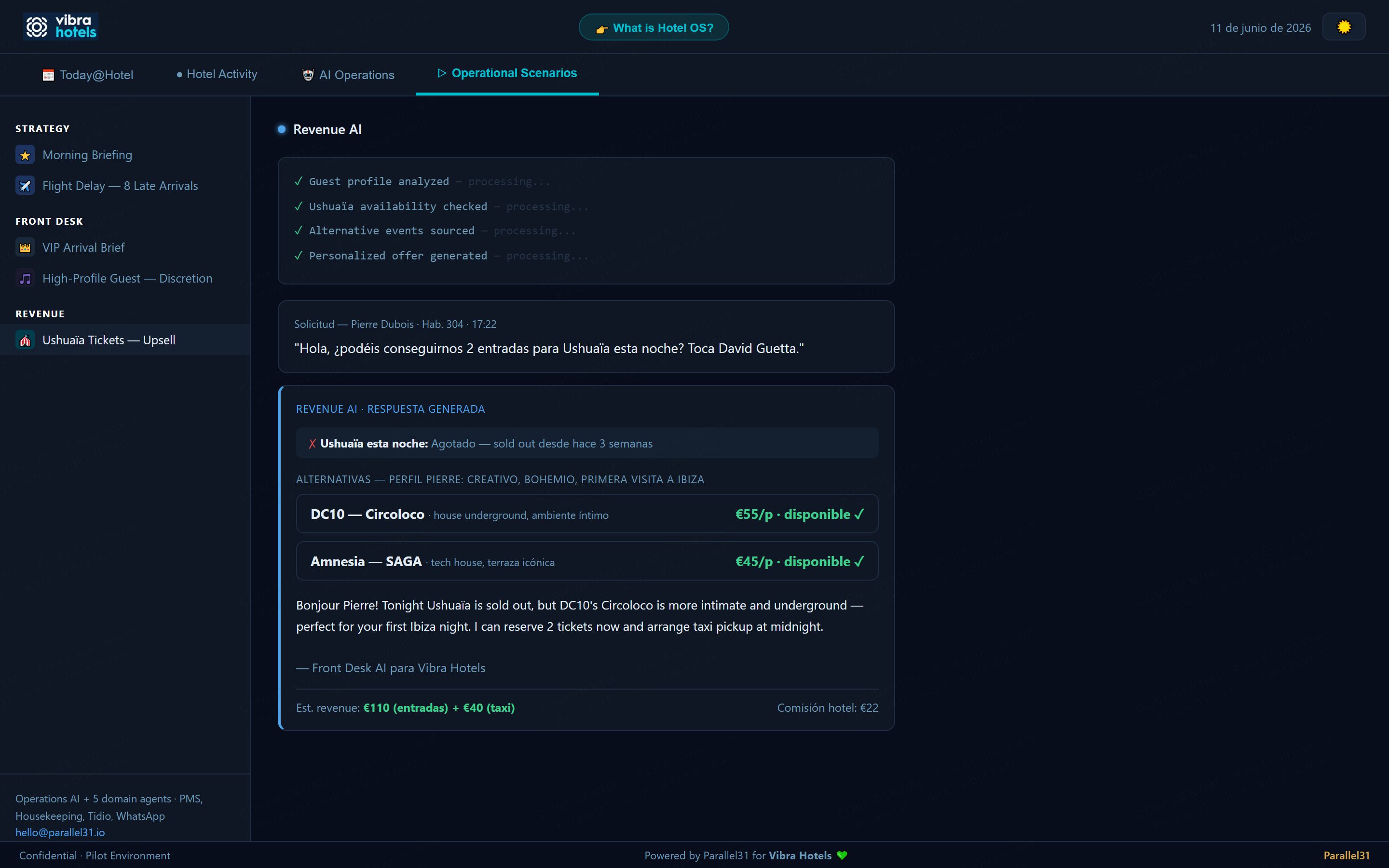Click the ALTERNATIVAS — PERFIL PIERRE heading
This screenshot has width=1389, height=868.
click(500, 479)
